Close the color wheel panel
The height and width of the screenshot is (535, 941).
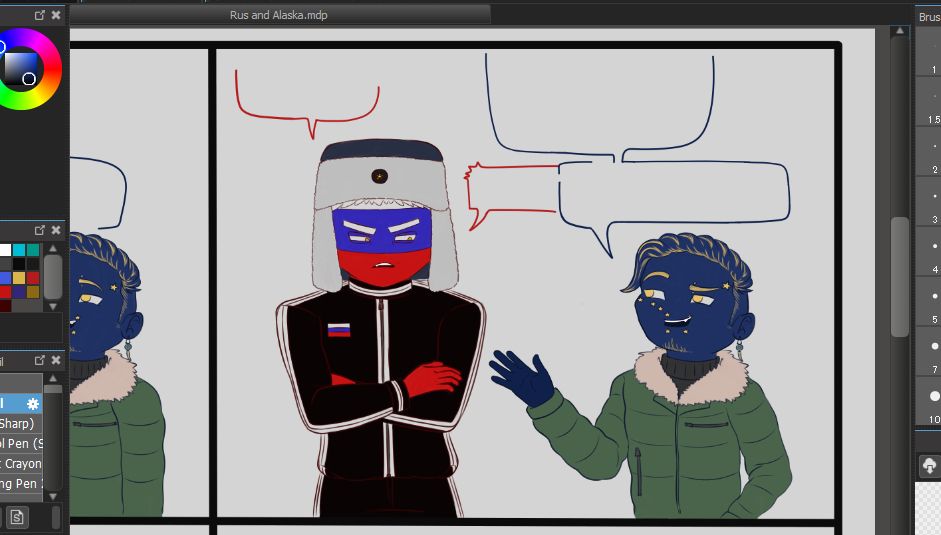pos(56,15)
